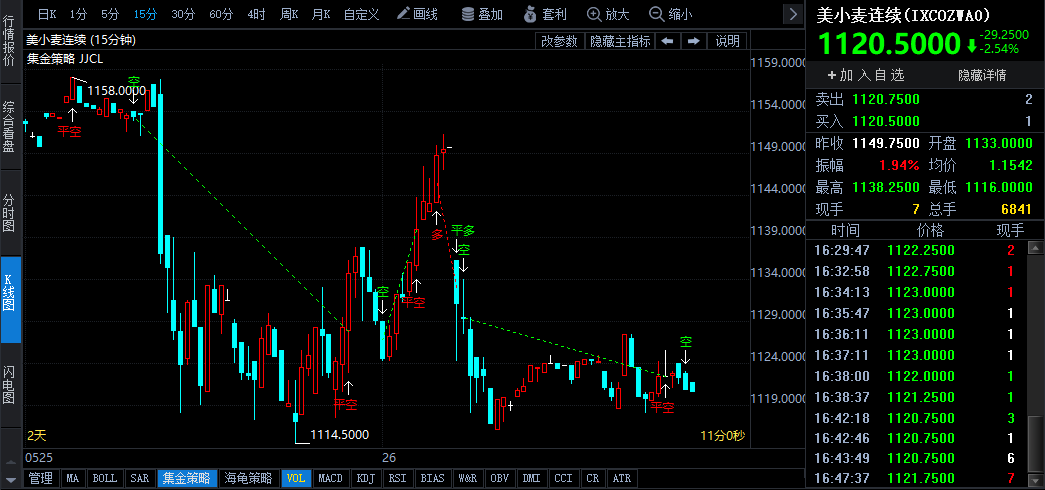Select the 海龟策略 indicator
The height and width of the screenshot is (490, 1045).
[x=249, y=478]
